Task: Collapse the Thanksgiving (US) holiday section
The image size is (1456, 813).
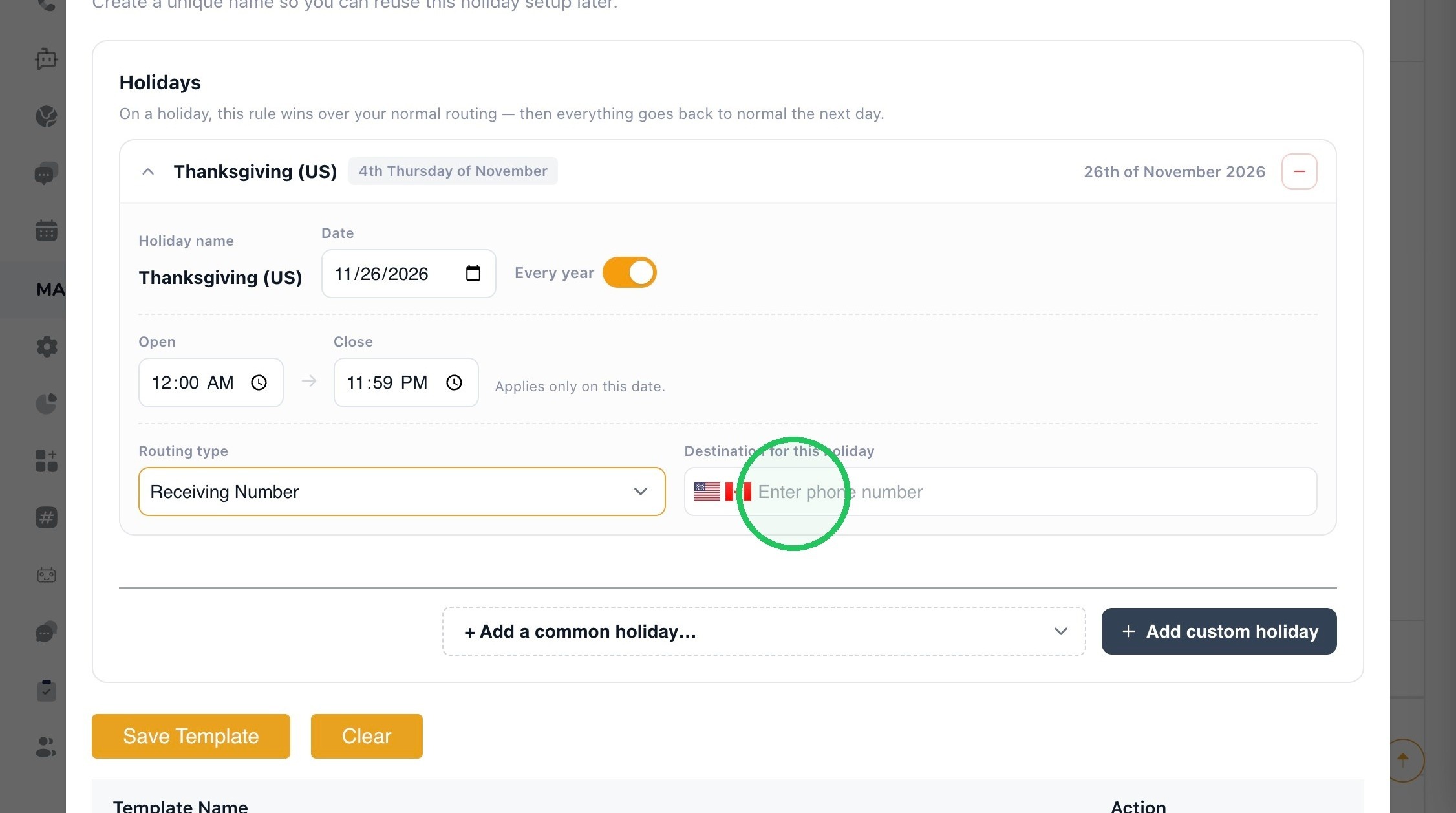Action: pyautogui.click(x=147, y=171)
